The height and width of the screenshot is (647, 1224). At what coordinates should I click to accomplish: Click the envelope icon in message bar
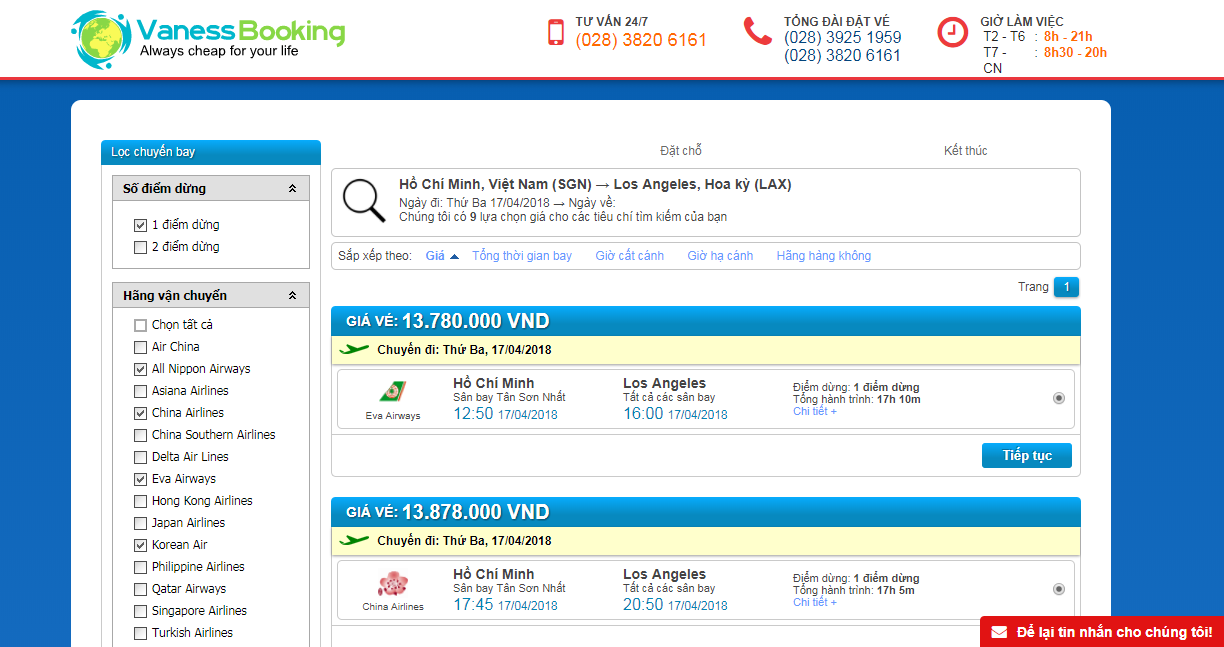[999, 632]
